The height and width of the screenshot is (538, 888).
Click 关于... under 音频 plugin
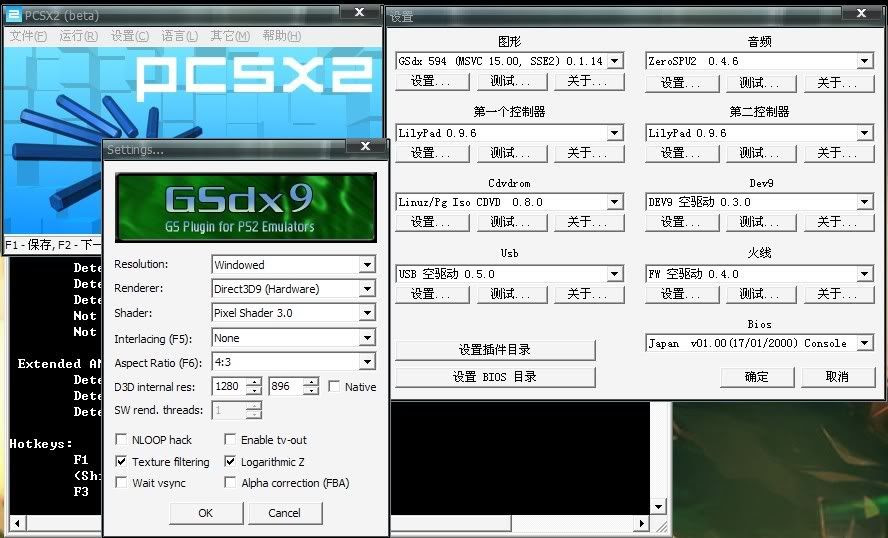838,83
